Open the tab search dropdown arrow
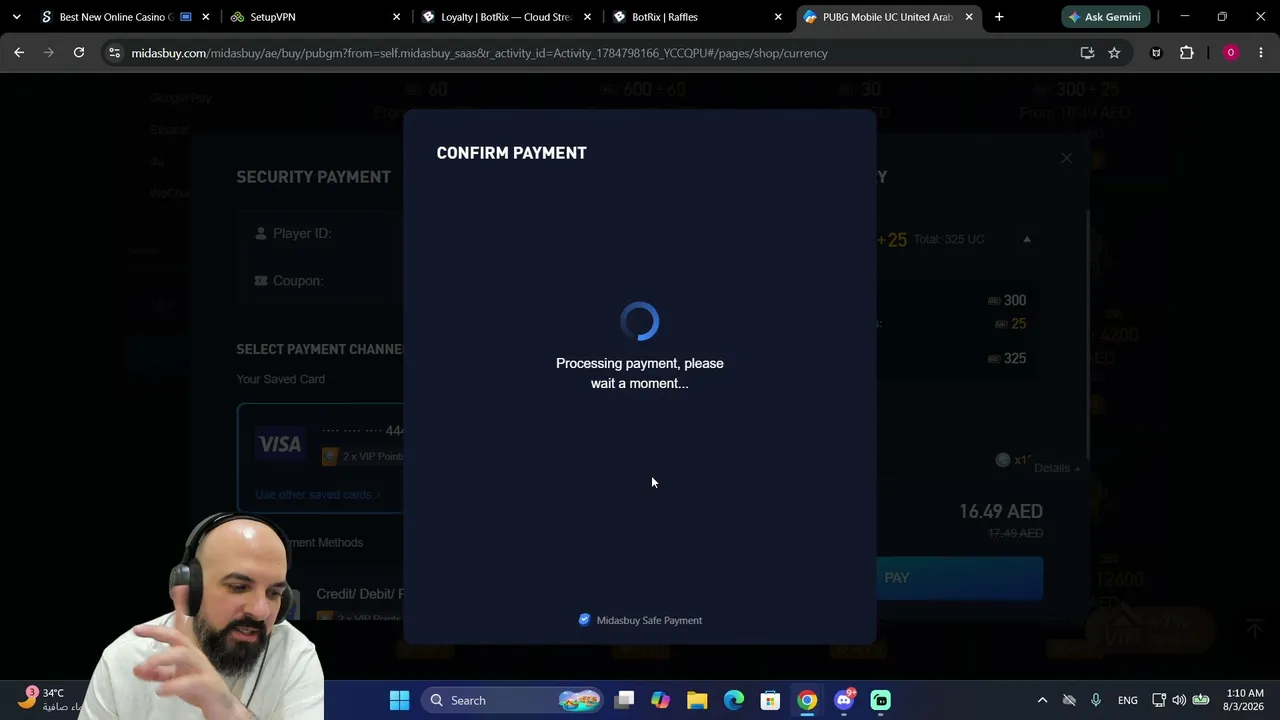Image resolution: width=1280 pixels, height=720 pixels. point(16,17)
